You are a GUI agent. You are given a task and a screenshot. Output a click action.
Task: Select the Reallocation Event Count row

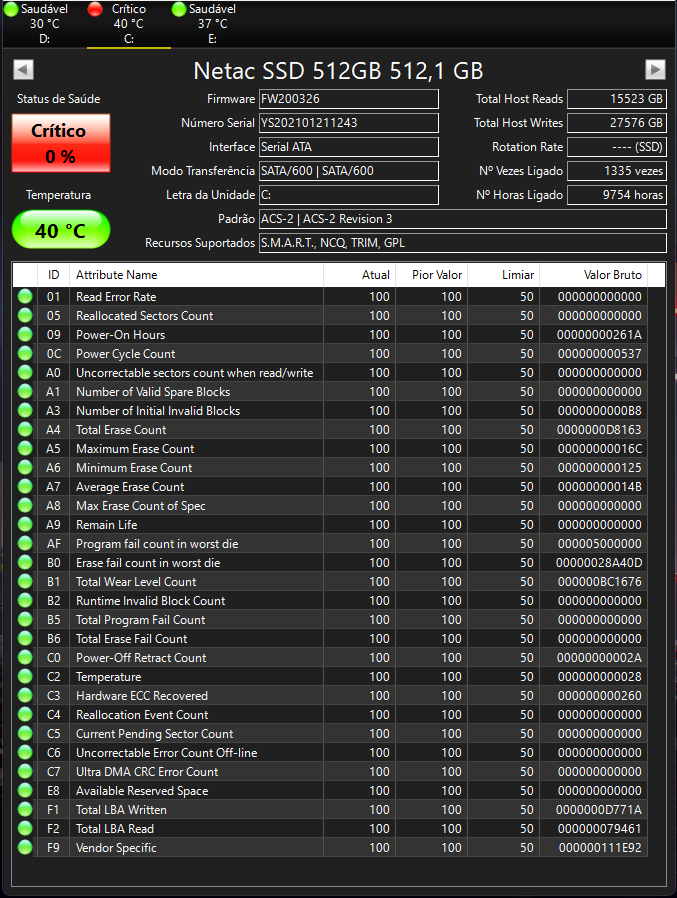(330, 715)
